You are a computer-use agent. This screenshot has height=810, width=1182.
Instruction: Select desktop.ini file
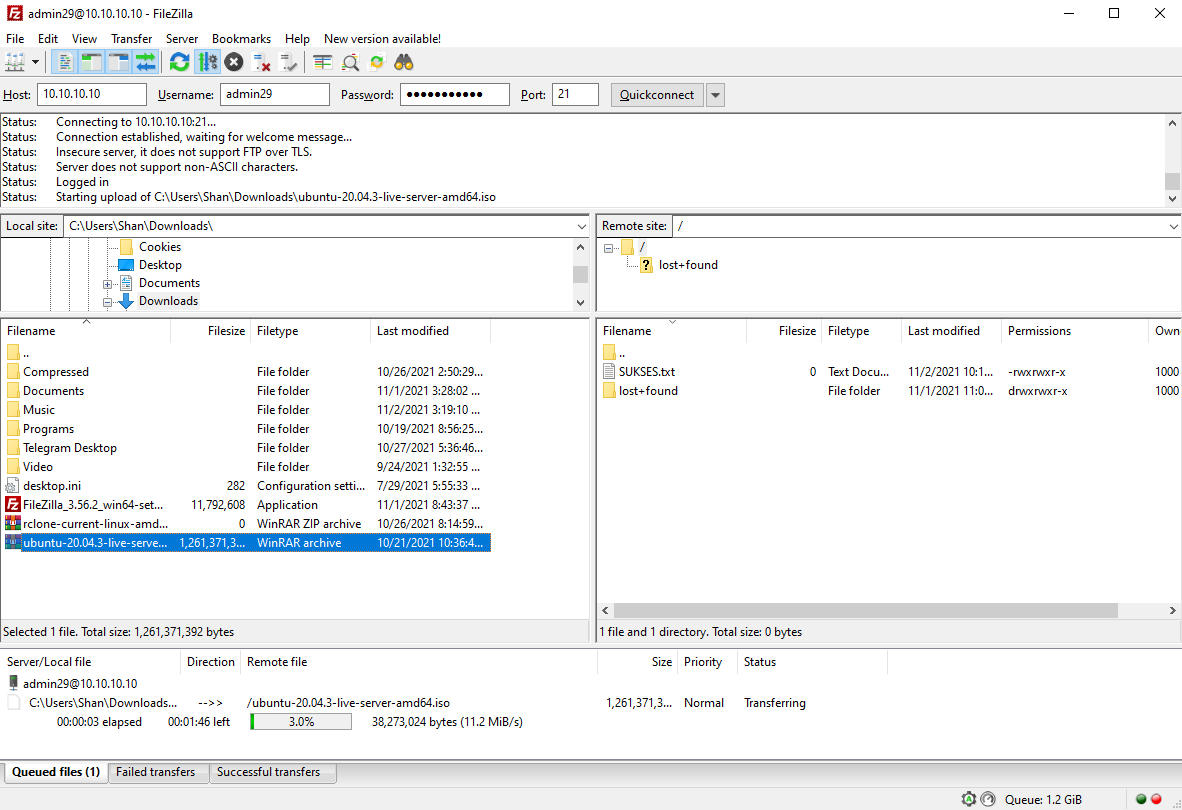[x=248, y=486]
